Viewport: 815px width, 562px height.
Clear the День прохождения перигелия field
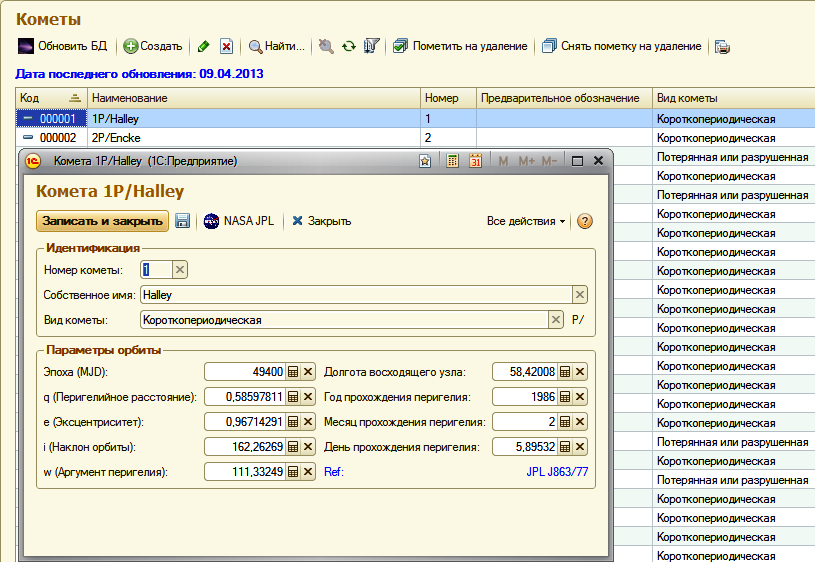(x=580, y=447)
